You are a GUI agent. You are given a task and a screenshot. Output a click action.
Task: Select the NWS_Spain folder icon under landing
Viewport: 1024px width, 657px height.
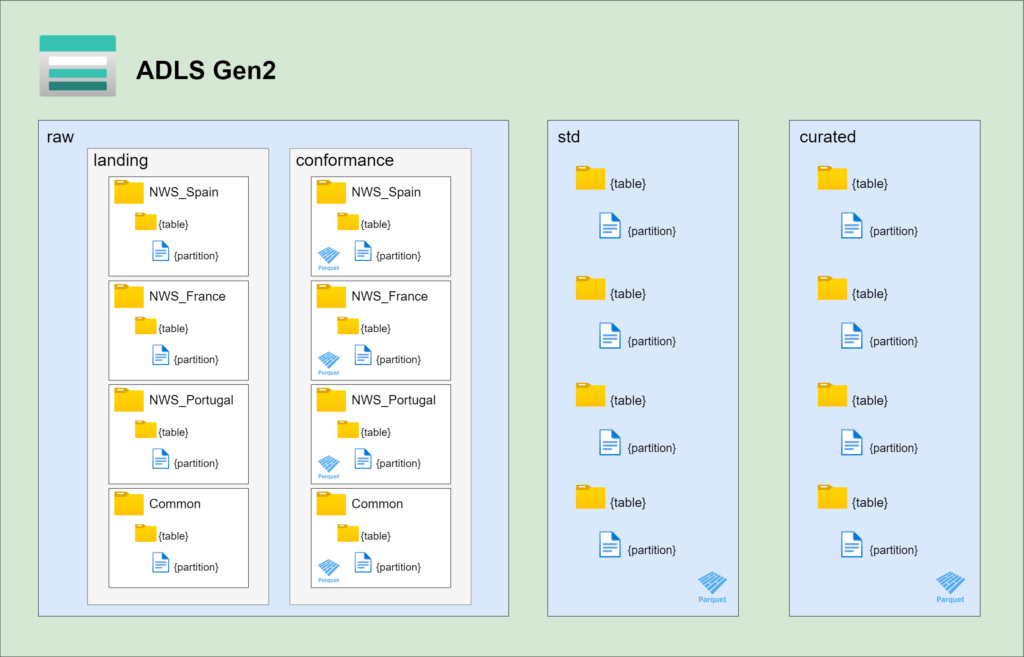(129, 191)
